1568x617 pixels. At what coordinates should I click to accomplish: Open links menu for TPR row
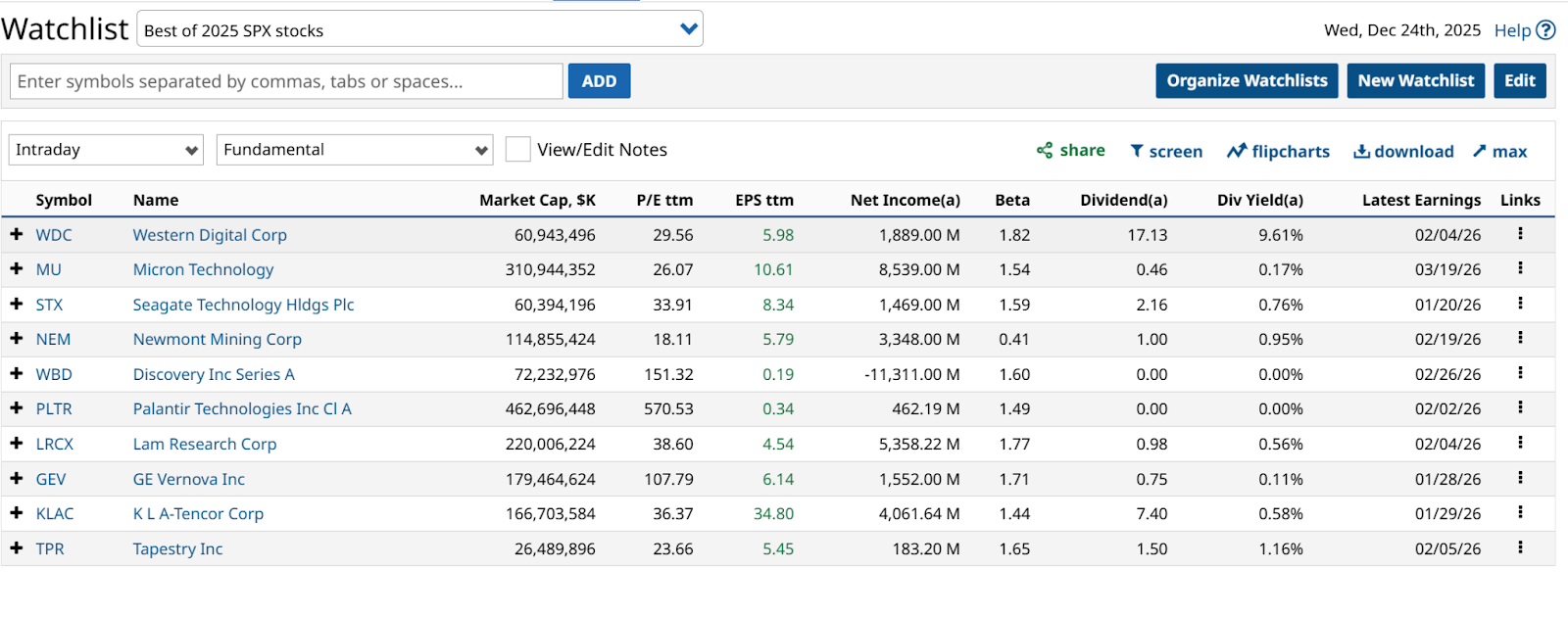[x=1520, y=547]
